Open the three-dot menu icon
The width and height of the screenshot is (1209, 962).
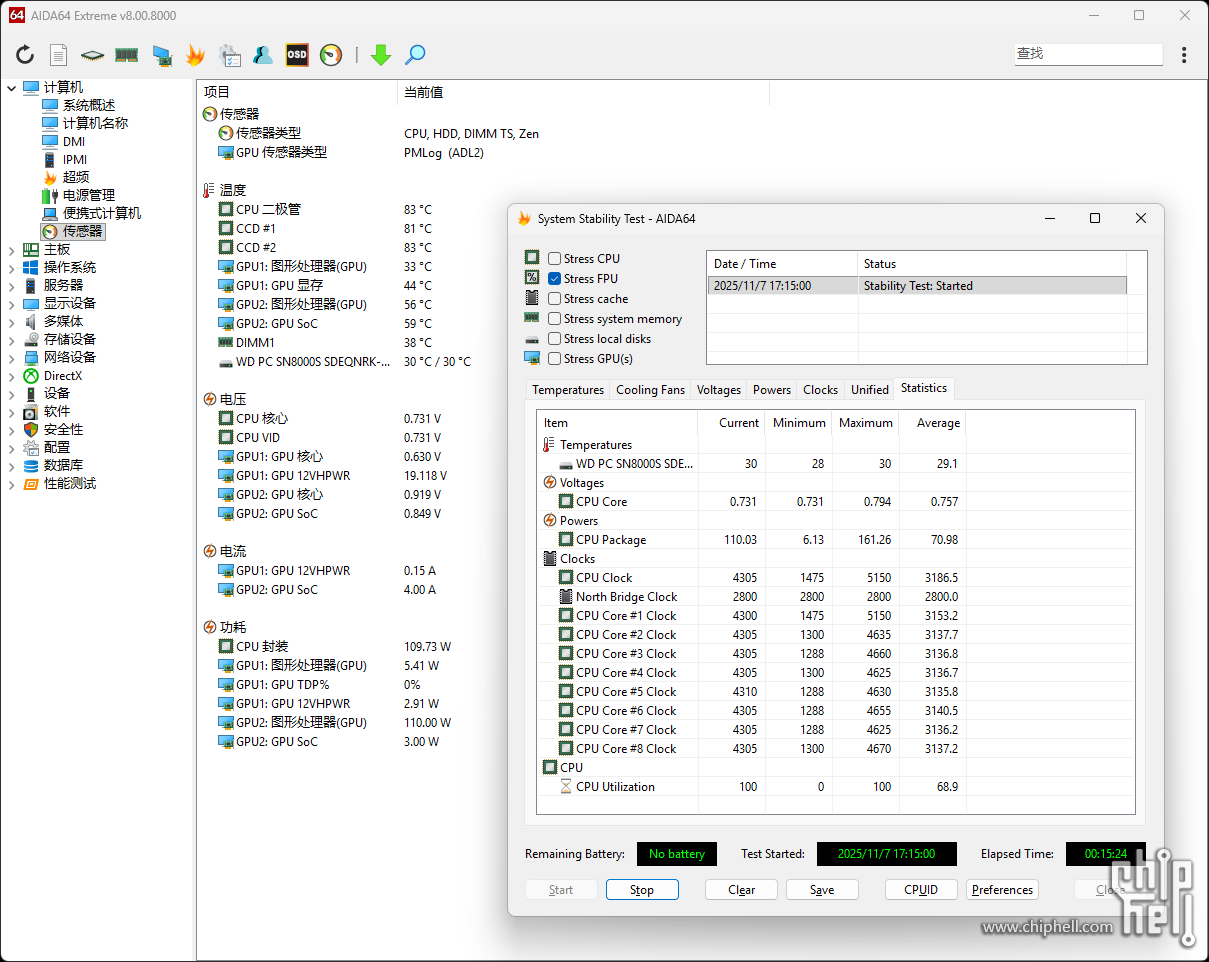tap(1184, 55)
